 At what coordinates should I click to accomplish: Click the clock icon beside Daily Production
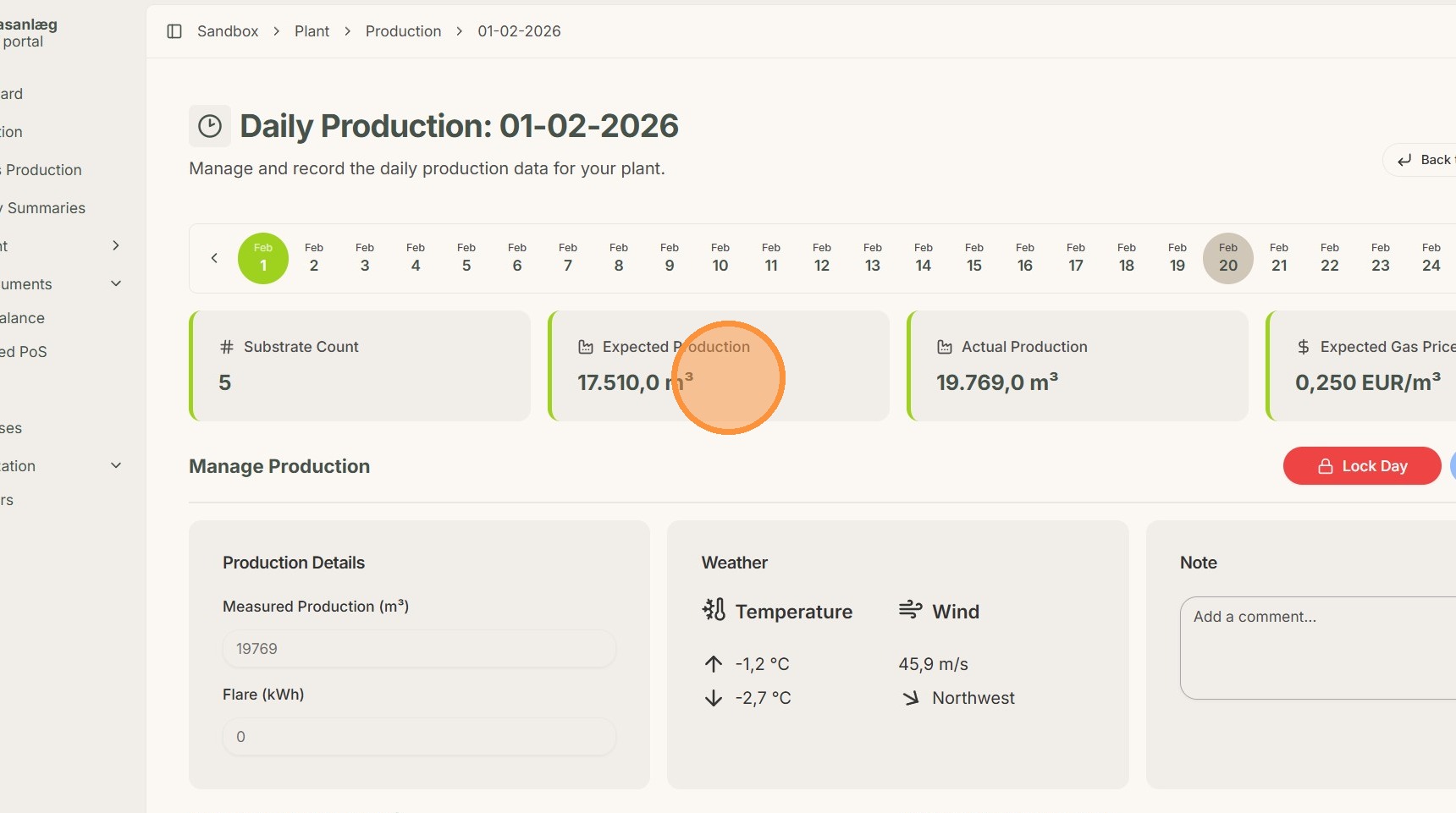pyautogui.click(x=210, y=126)
